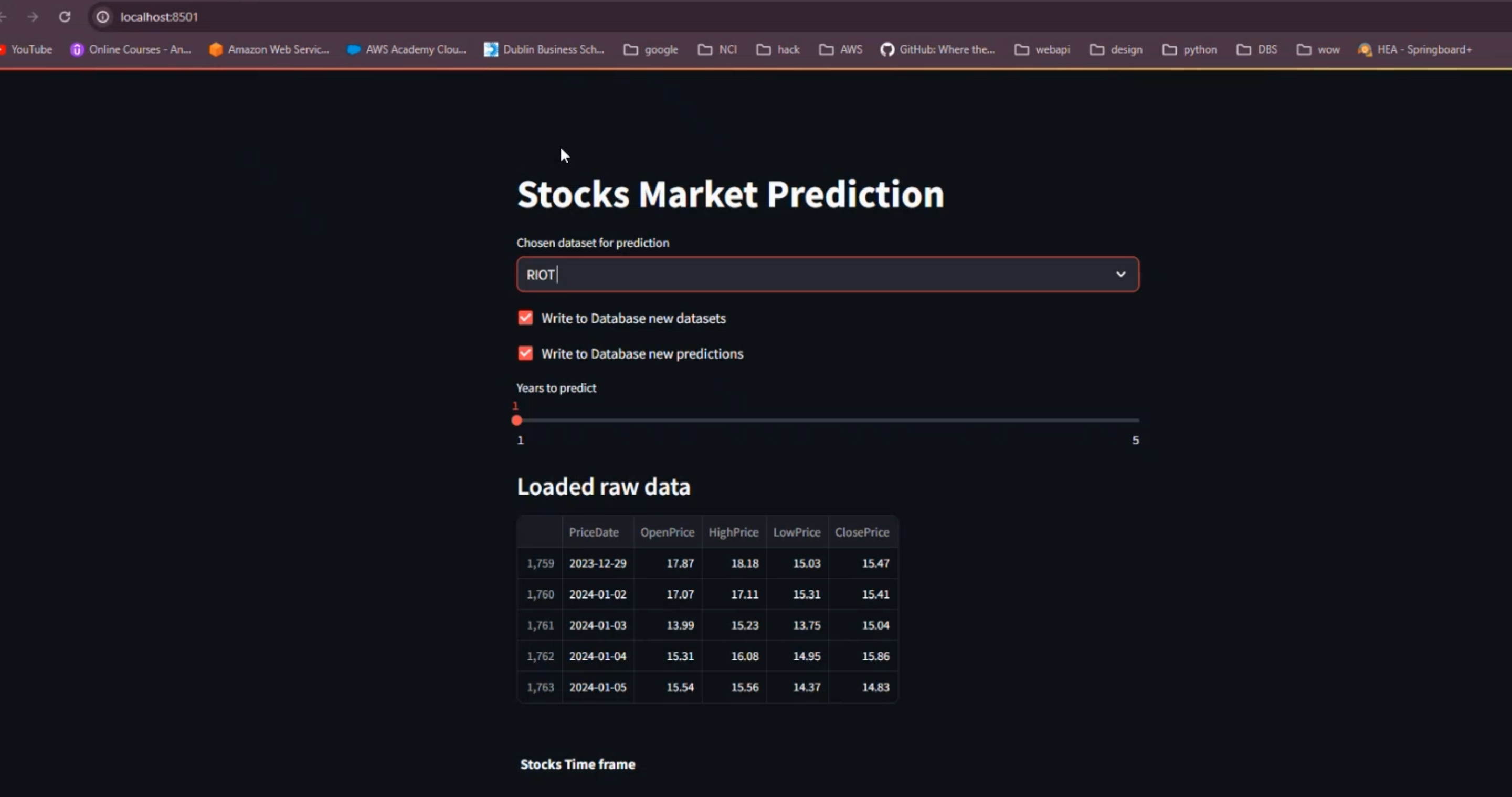Expand the dataset dropdown chevron
The image size is (1512, 797).
coord(1120,274)
